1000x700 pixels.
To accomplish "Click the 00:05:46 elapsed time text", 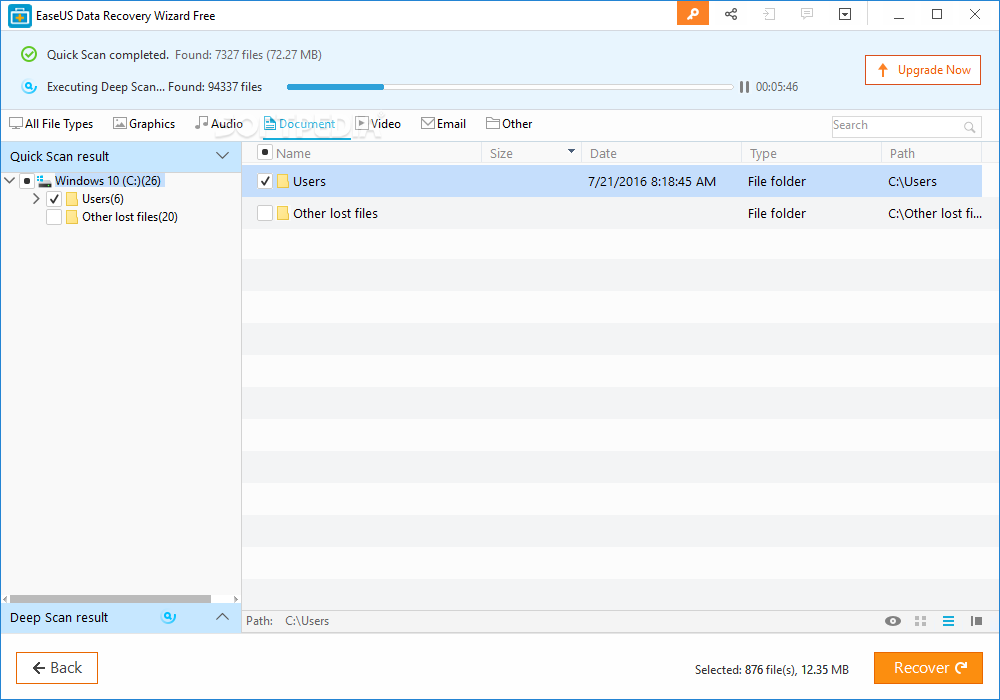I will point(777,87).
